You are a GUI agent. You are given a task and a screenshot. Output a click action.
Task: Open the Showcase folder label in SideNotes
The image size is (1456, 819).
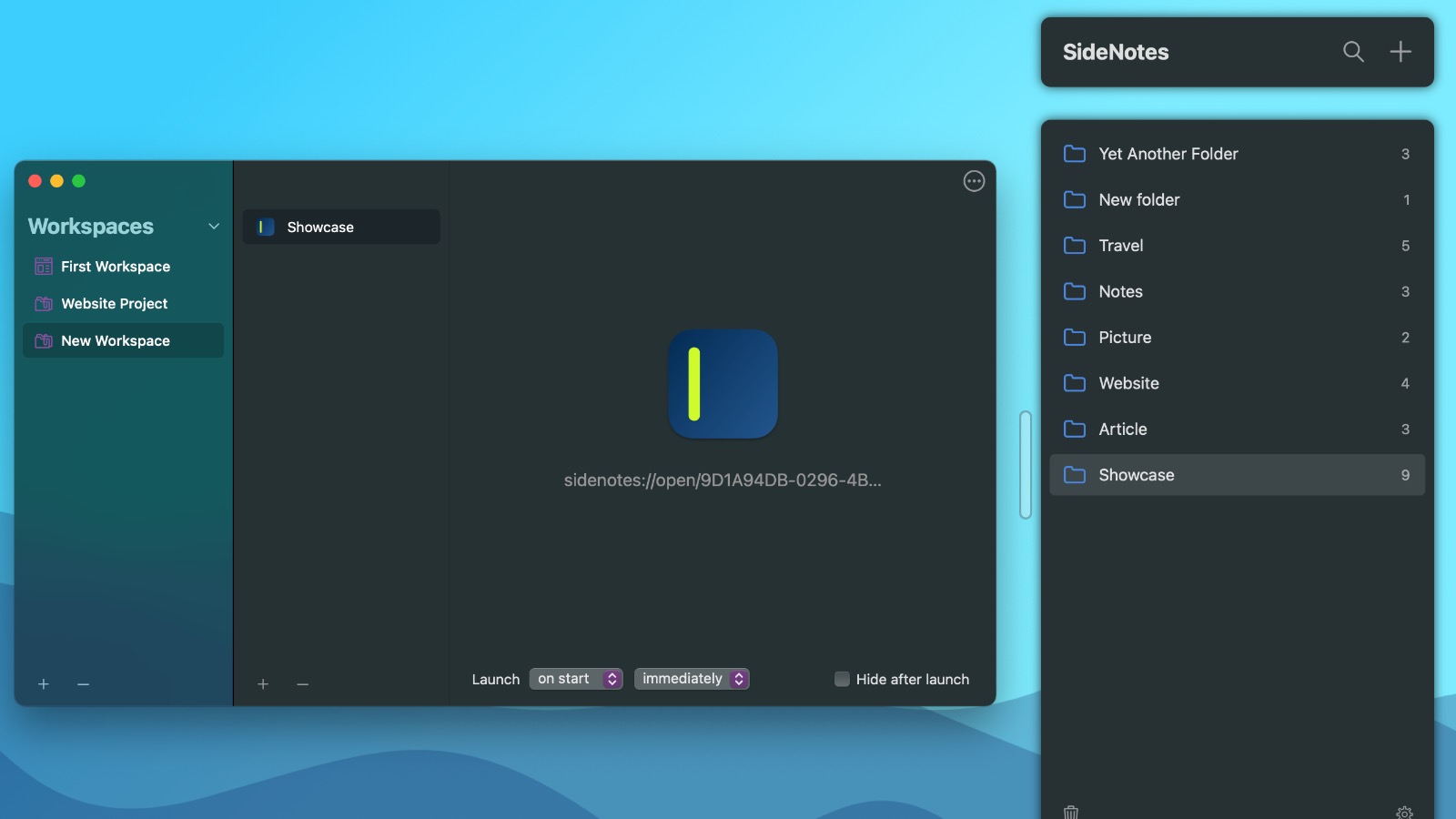point(1137,475)
